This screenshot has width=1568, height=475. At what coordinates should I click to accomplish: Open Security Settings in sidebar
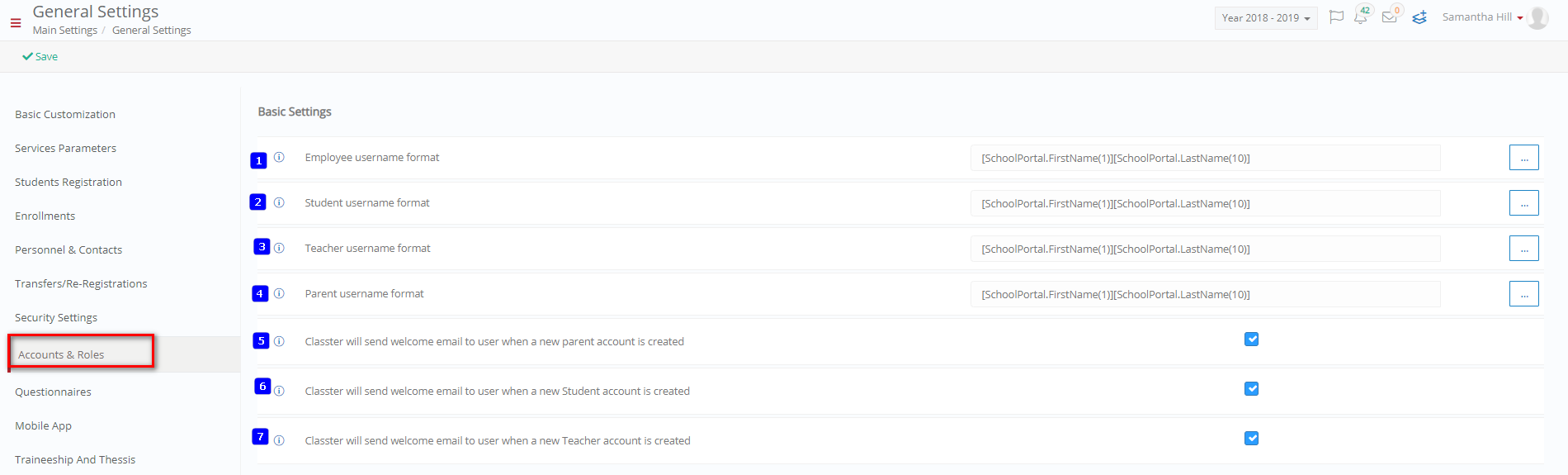[56, 317]
